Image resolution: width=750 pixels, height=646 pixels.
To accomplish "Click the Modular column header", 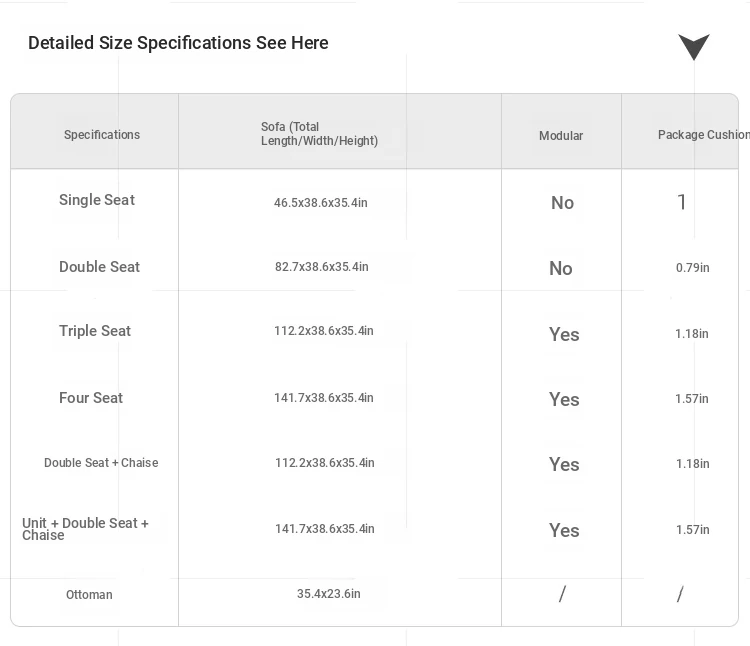I will click(x=561, y=136).
